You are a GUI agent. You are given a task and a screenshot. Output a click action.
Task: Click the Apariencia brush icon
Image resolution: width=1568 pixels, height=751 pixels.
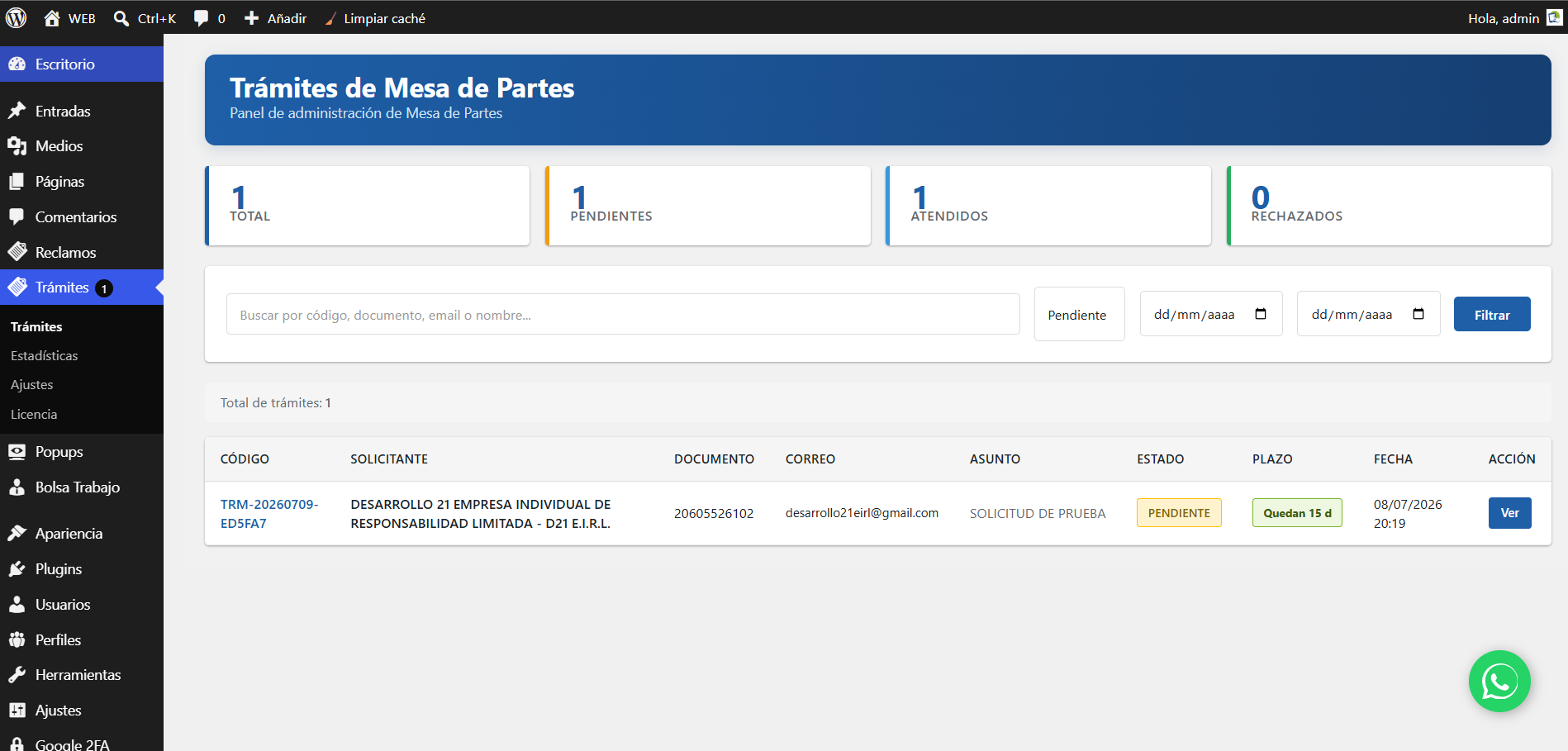coord(17,534)
